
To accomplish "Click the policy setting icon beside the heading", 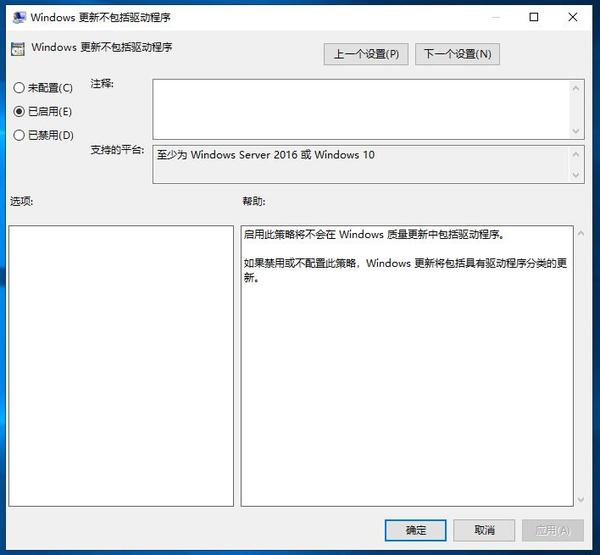I will [x=18, y=49].
